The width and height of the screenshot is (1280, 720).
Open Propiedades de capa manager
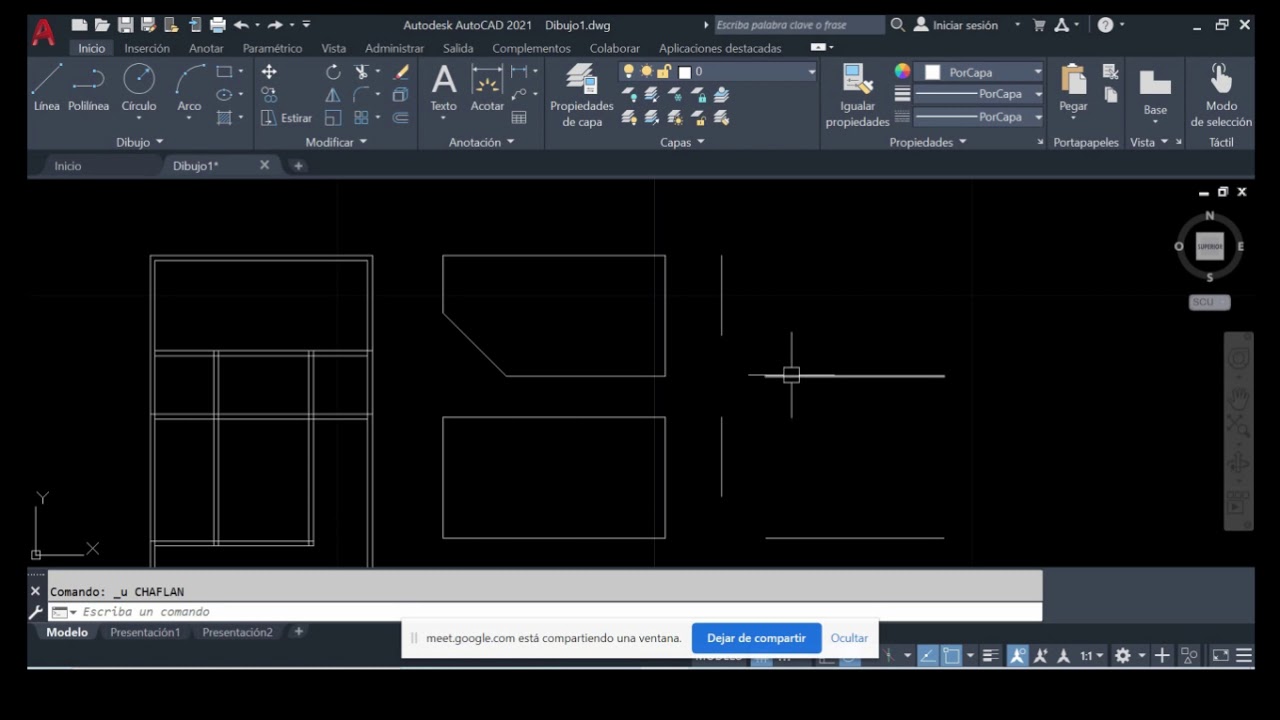[581, 95]
